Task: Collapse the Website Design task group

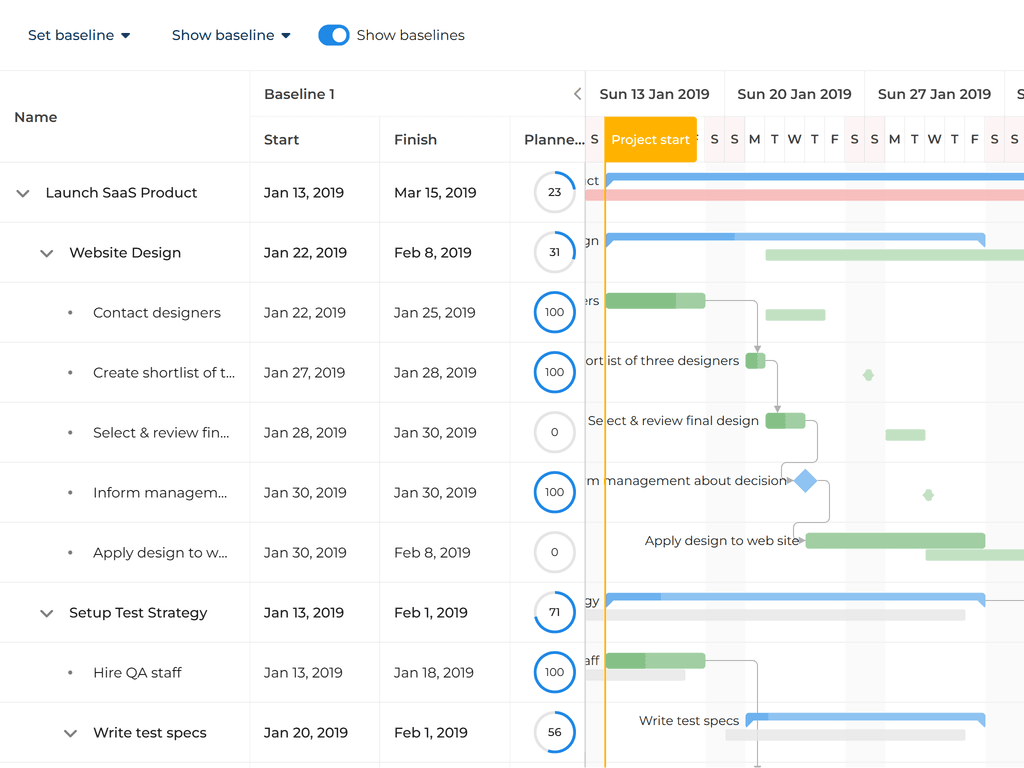Action: [46, 253]
